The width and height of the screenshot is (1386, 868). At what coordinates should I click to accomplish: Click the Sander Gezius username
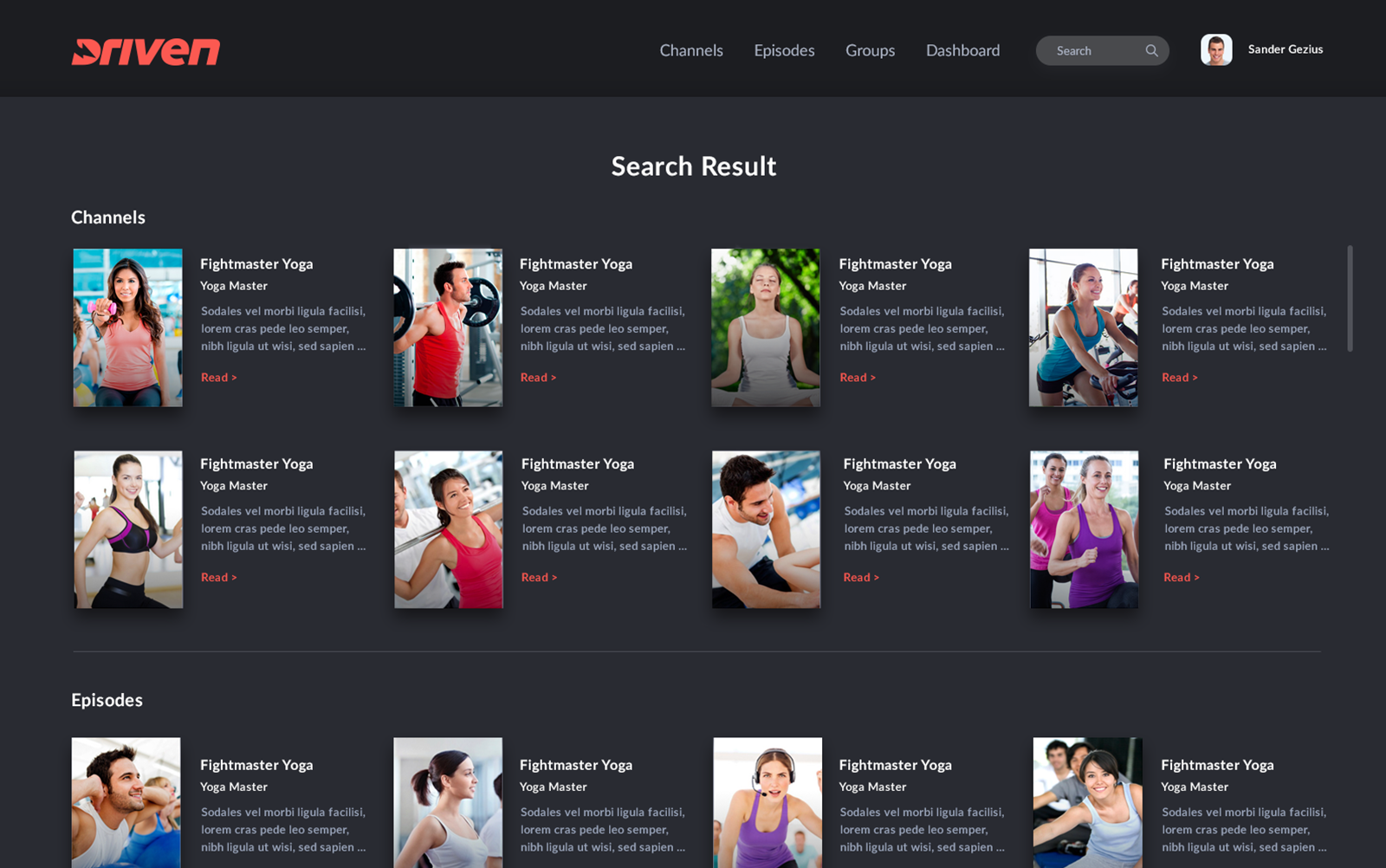coord(1285,49)
